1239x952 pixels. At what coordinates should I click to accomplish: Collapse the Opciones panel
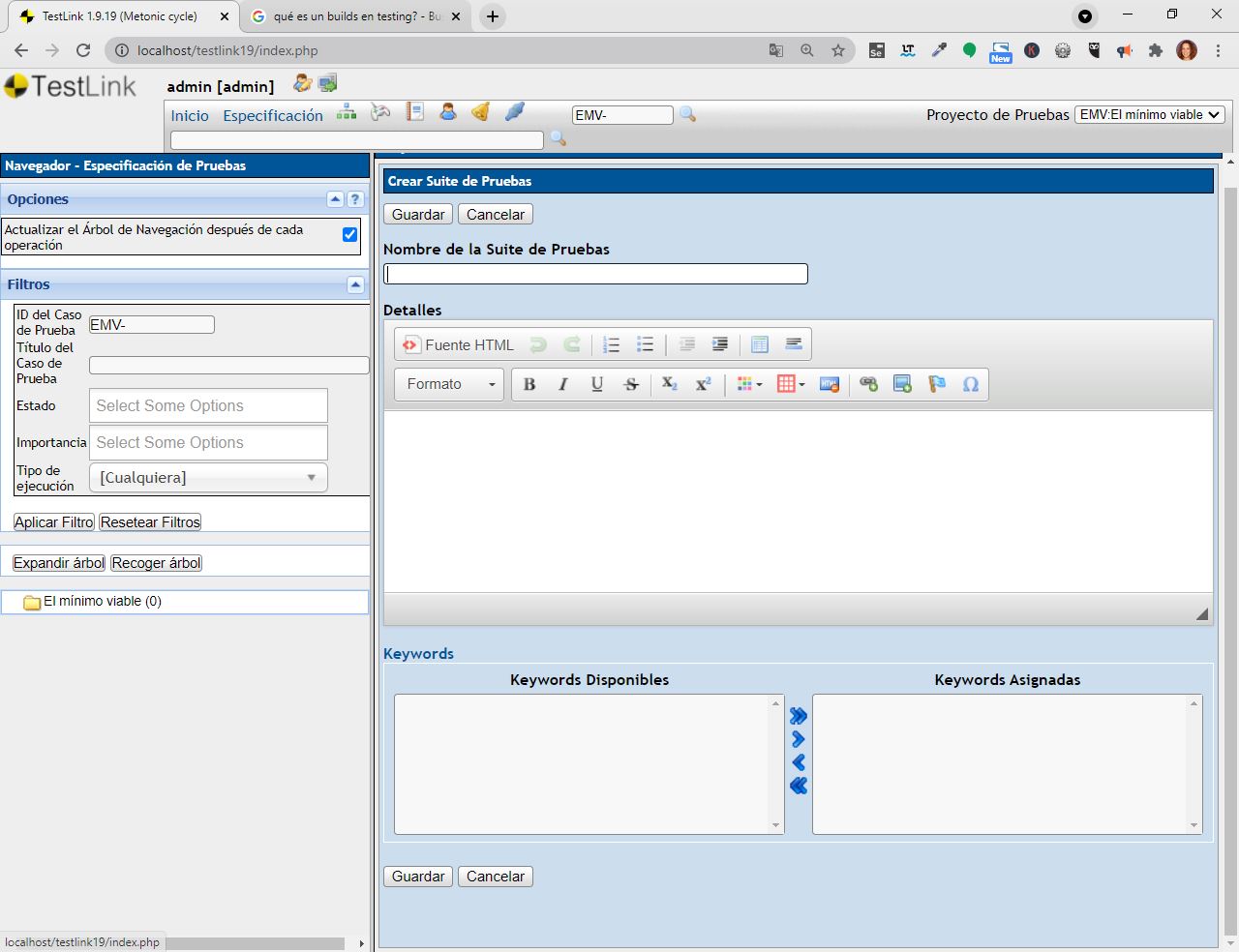335,199
